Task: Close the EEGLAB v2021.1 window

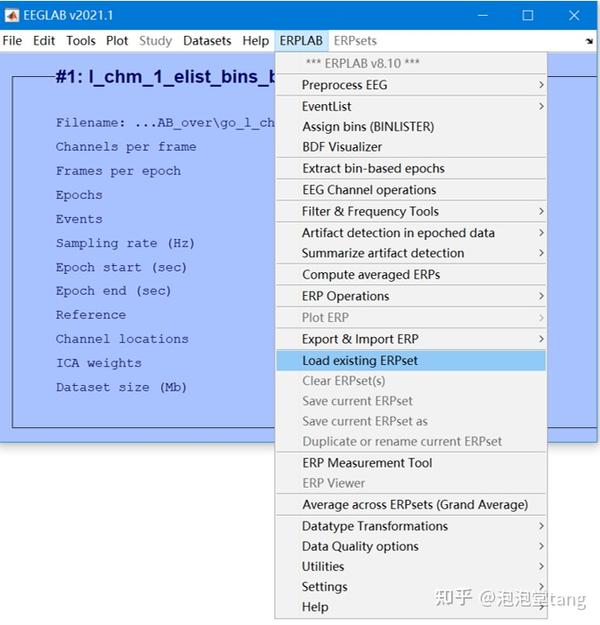Action: 574,16
